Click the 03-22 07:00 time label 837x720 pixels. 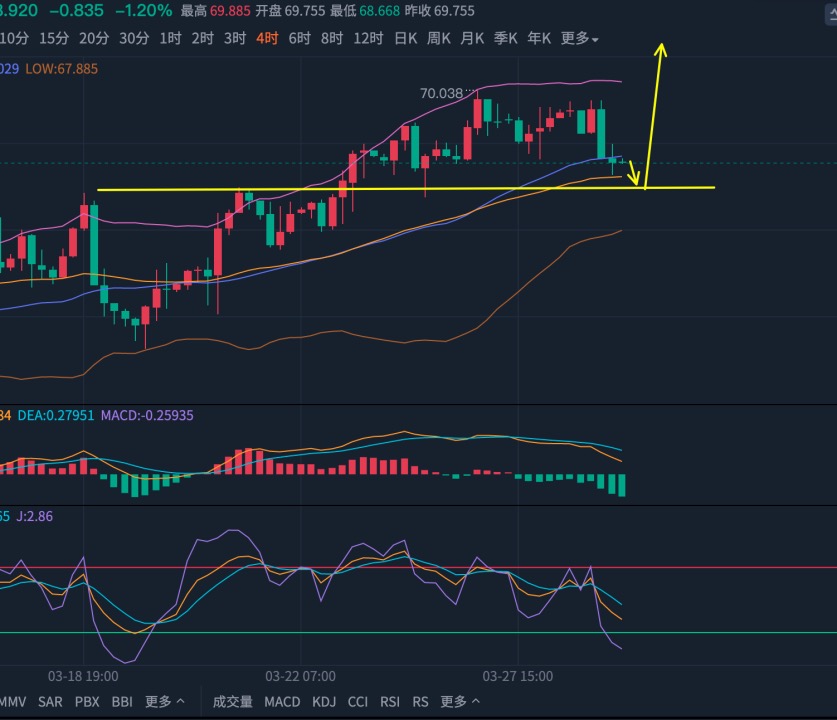pyautogui.click(x=301, y=676)
